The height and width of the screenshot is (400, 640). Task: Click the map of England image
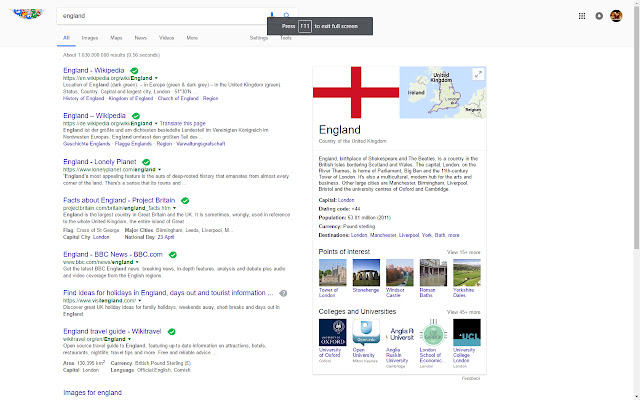coord(443,92)
